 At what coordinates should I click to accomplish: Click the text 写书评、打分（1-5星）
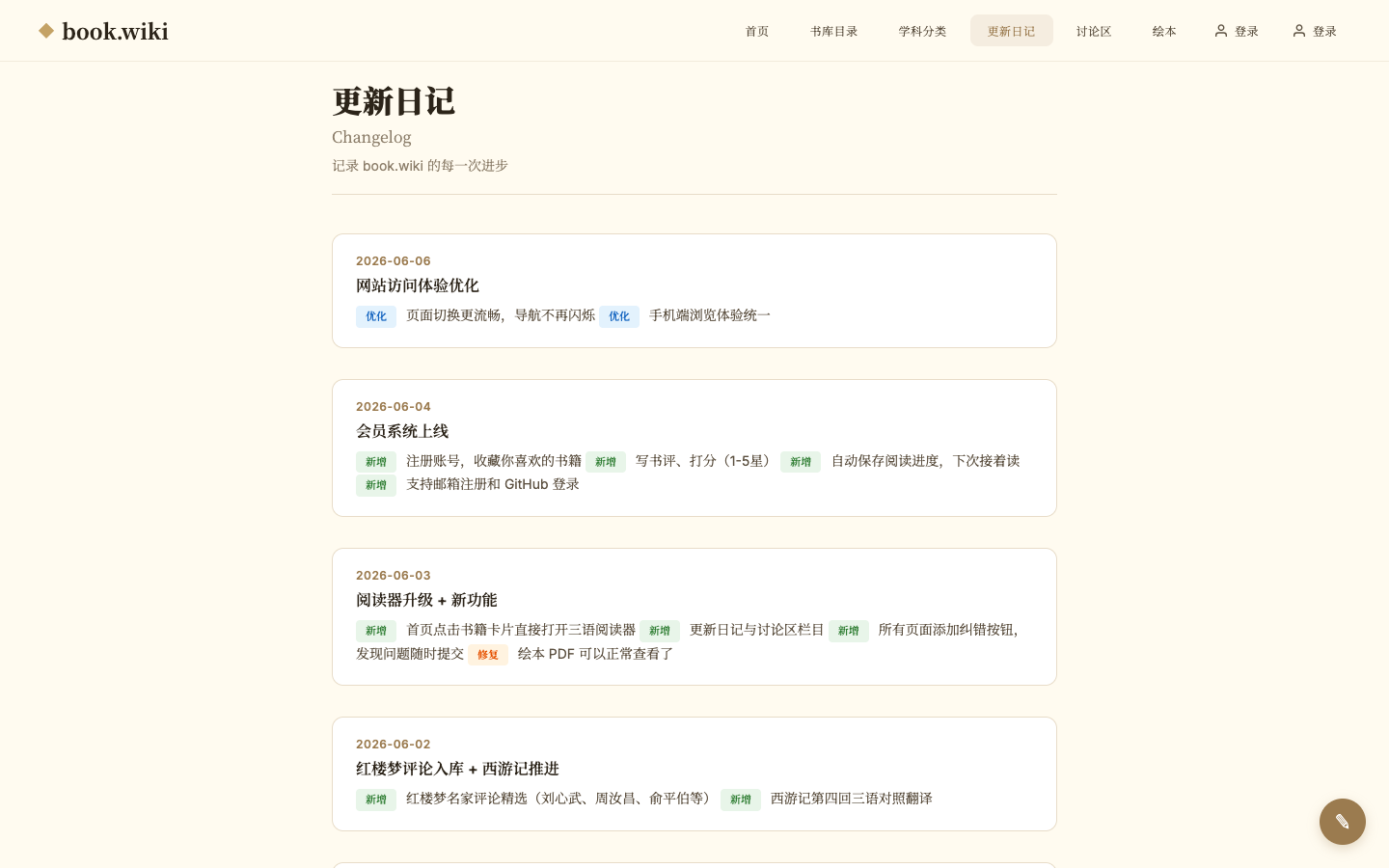point(706,461)
